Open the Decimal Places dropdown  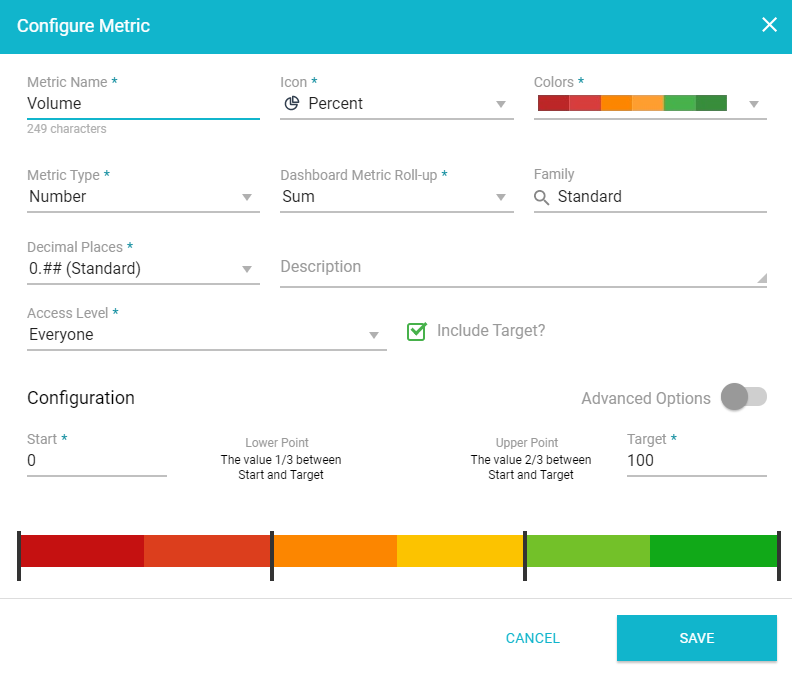click(x=247, y=269)
